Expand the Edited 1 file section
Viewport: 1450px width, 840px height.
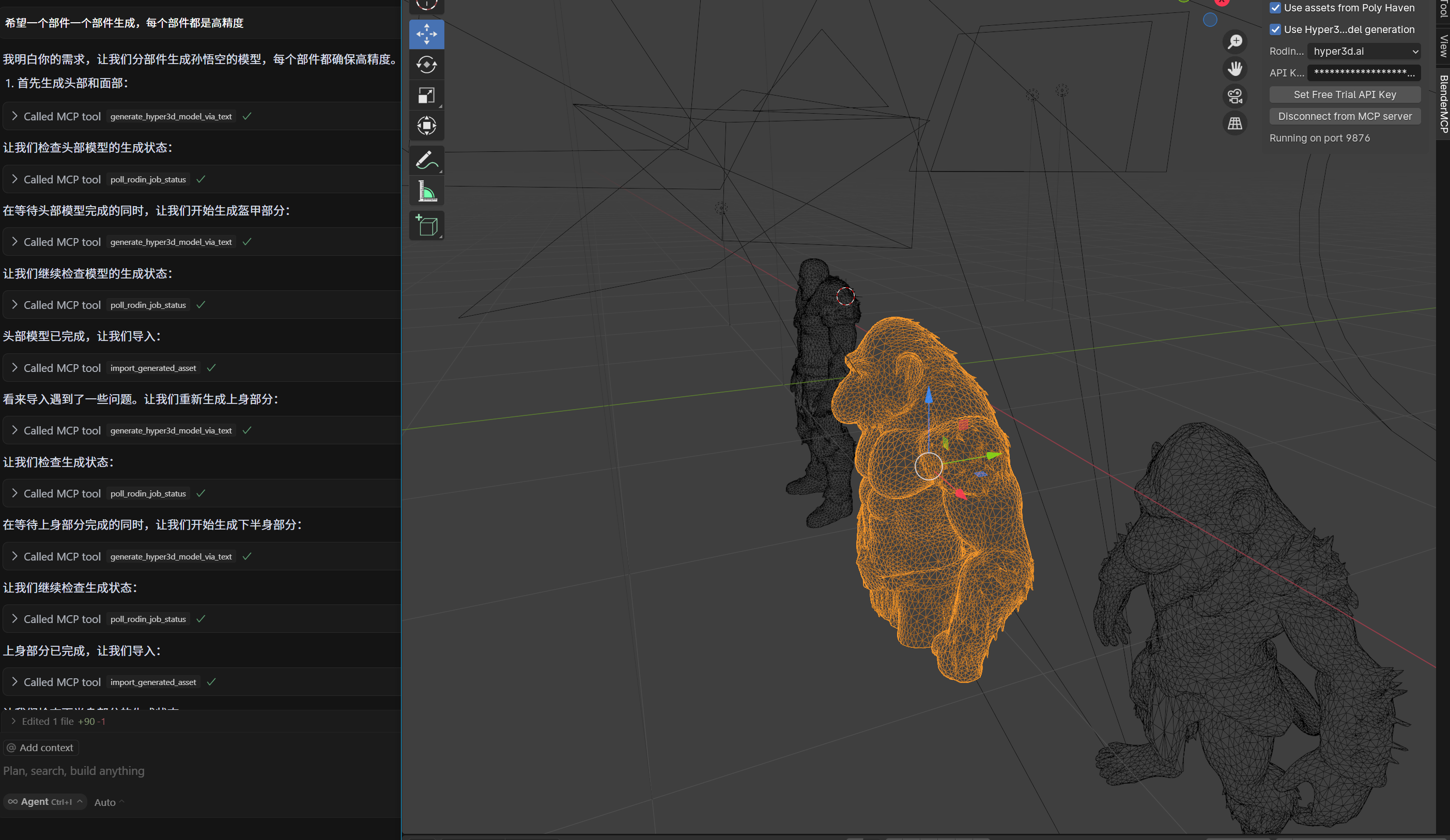click(x=13, y=722)
